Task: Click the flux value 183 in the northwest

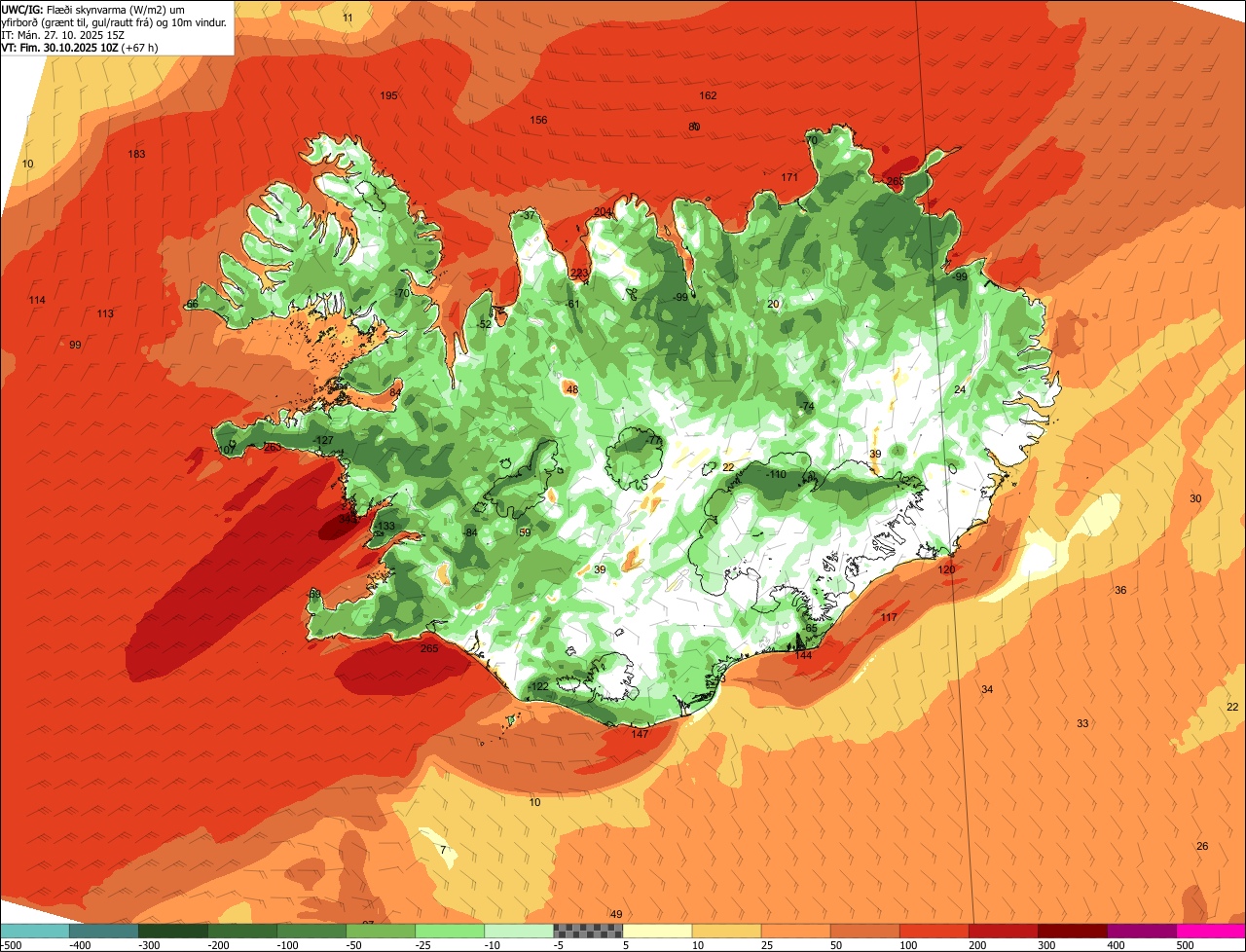Action: click(136, 154)
